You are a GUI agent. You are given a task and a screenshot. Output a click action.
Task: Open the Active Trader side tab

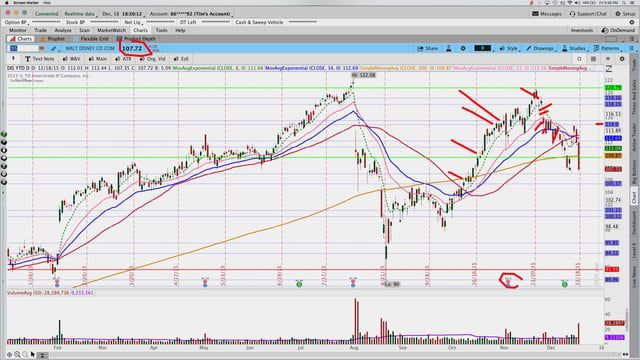pyautogui.click(x=634, y=137)
